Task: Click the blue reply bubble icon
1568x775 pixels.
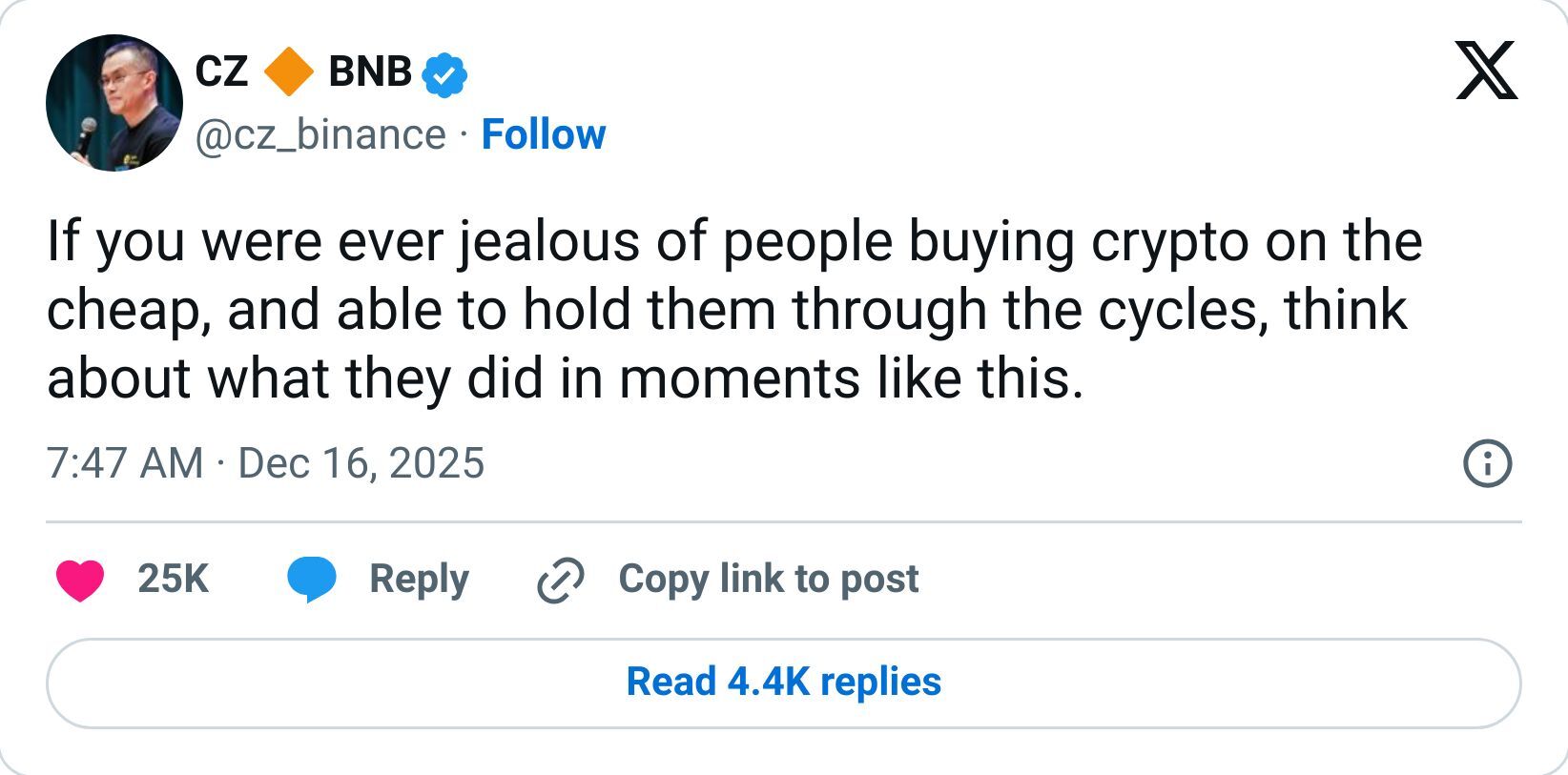Action: coord(315,578)
